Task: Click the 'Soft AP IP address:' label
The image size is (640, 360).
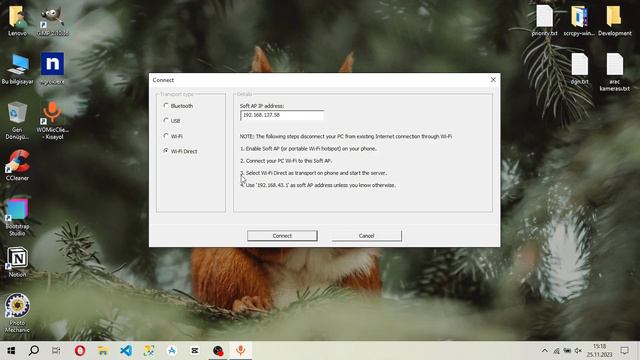Action: (x=262, y=106)
